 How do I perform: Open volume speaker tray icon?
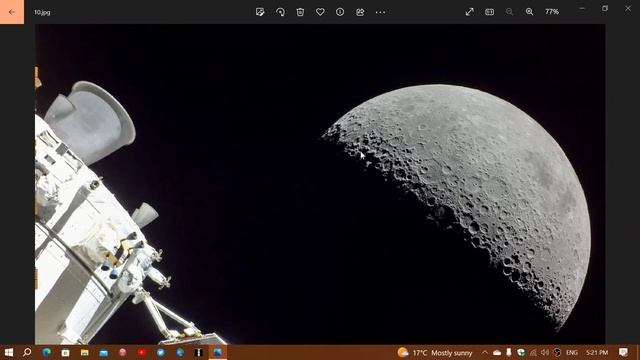coord(545,352)
